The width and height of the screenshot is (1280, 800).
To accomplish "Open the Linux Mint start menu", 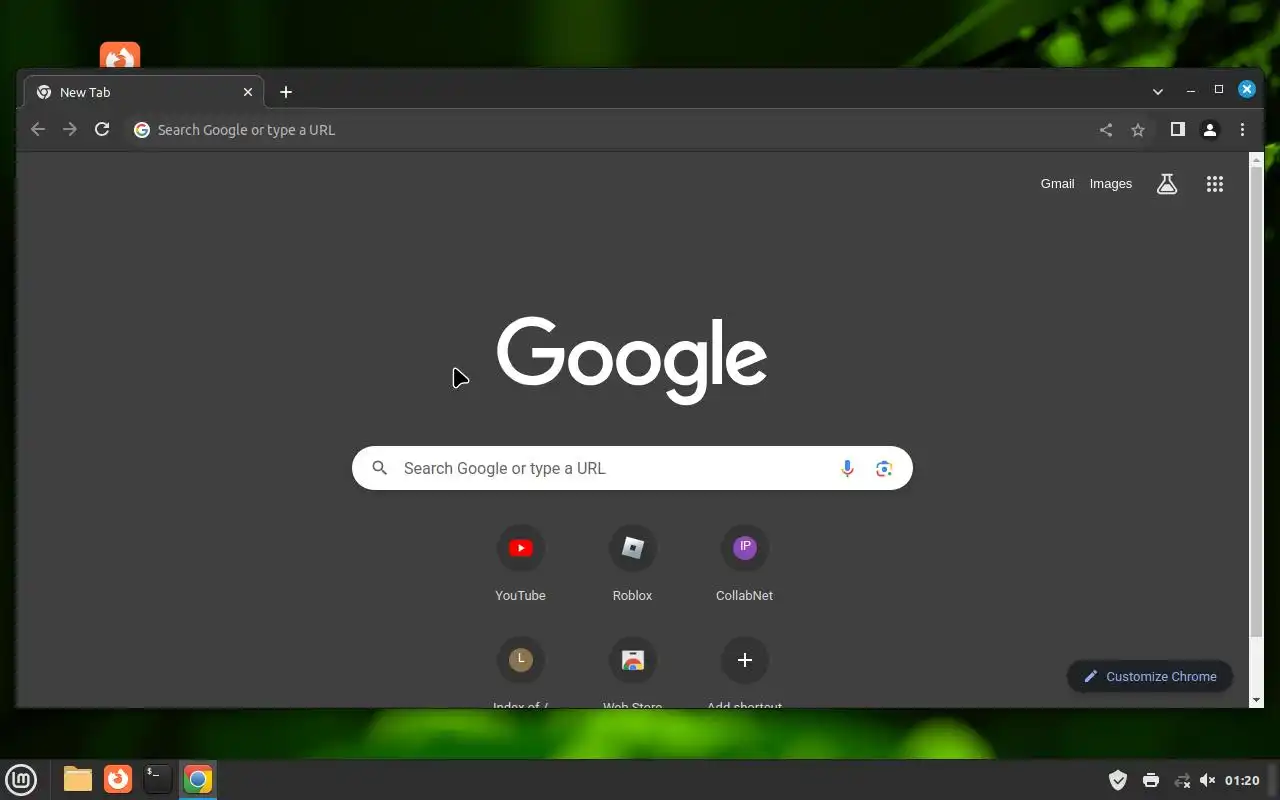I will (21, 779).
